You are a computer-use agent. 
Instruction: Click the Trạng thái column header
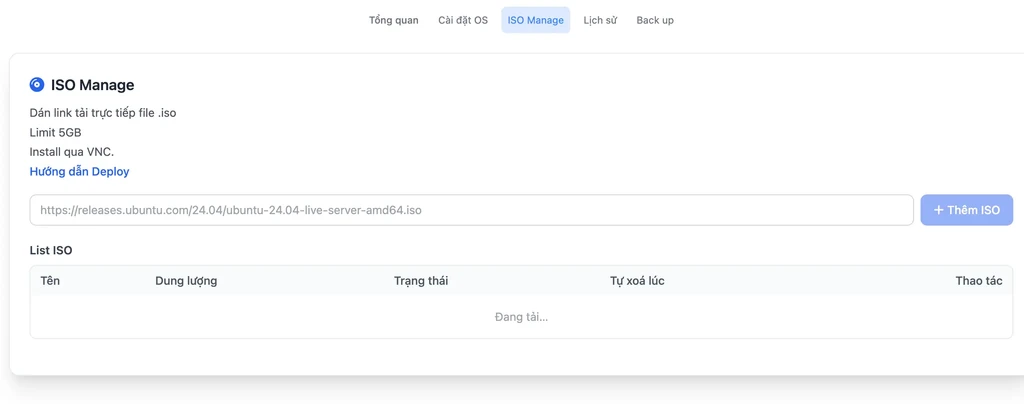(x=421, y=281)
